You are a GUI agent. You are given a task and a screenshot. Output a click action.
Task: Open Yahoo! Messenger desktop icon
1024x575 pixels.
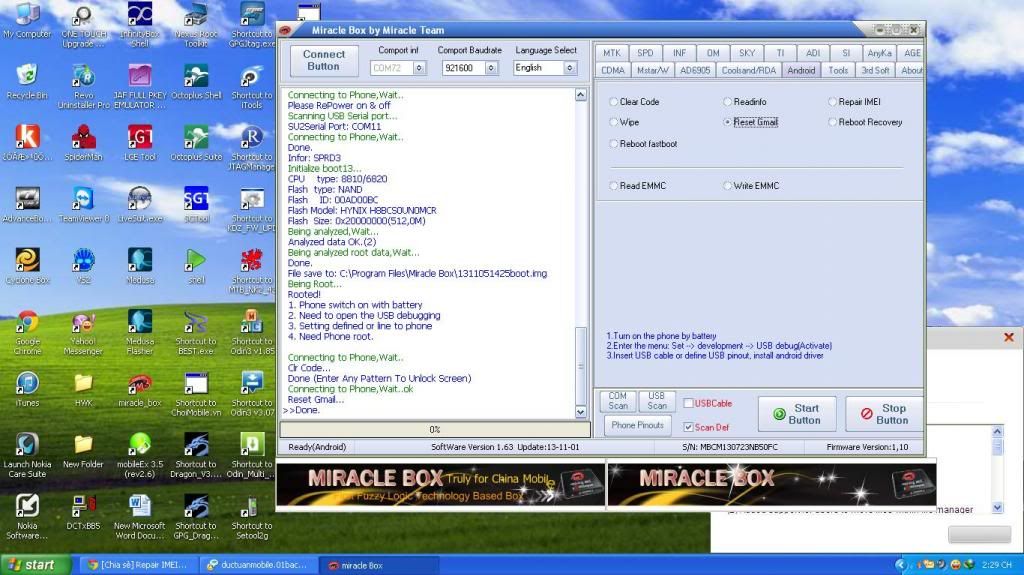[83, 333]
